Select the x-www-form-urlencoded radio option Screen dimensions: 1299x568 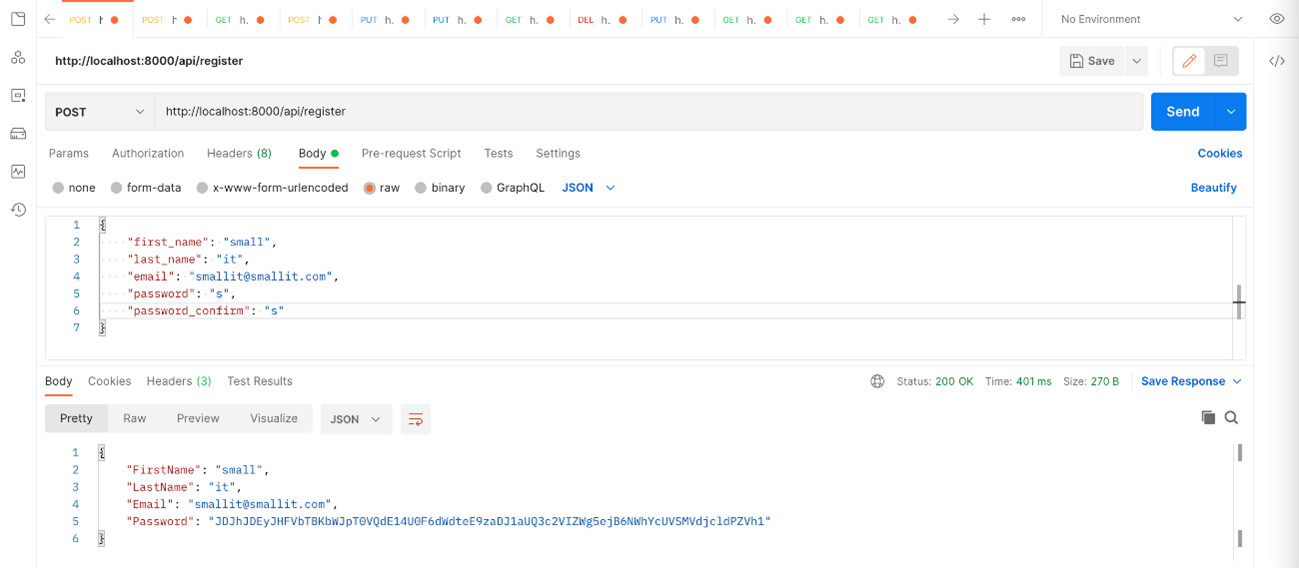[272, 188]
